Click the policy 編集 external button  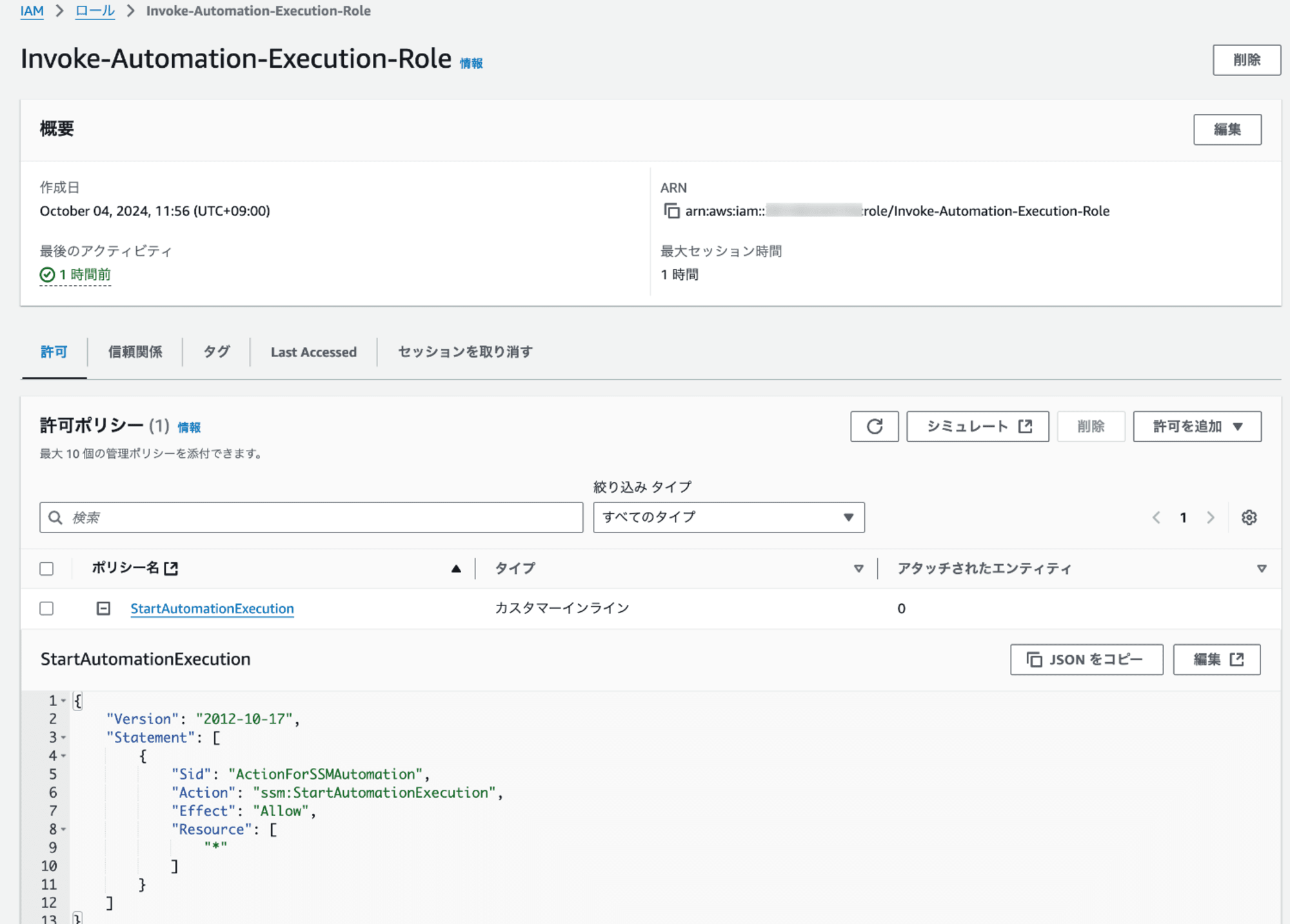pyautogui.click(x=1216, y=659)
